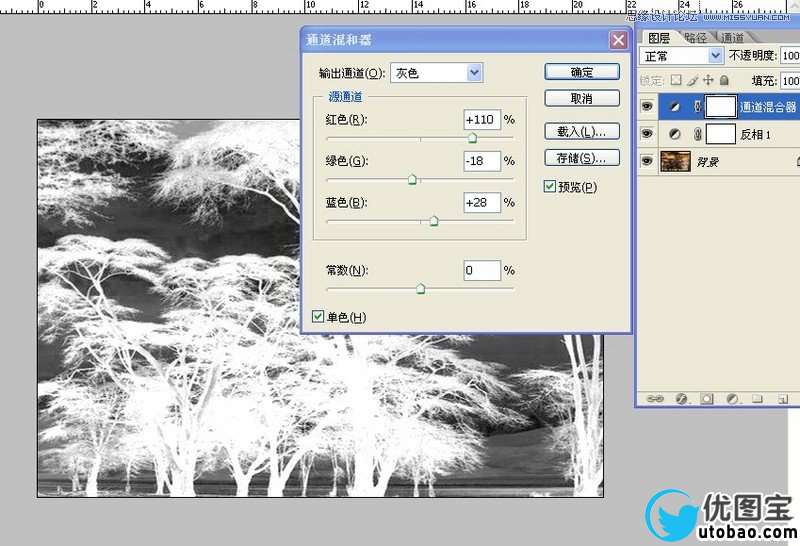800x546 pixels.
Task: Select the 背景 layer thumbnail
Action: (x=675, y=161)
